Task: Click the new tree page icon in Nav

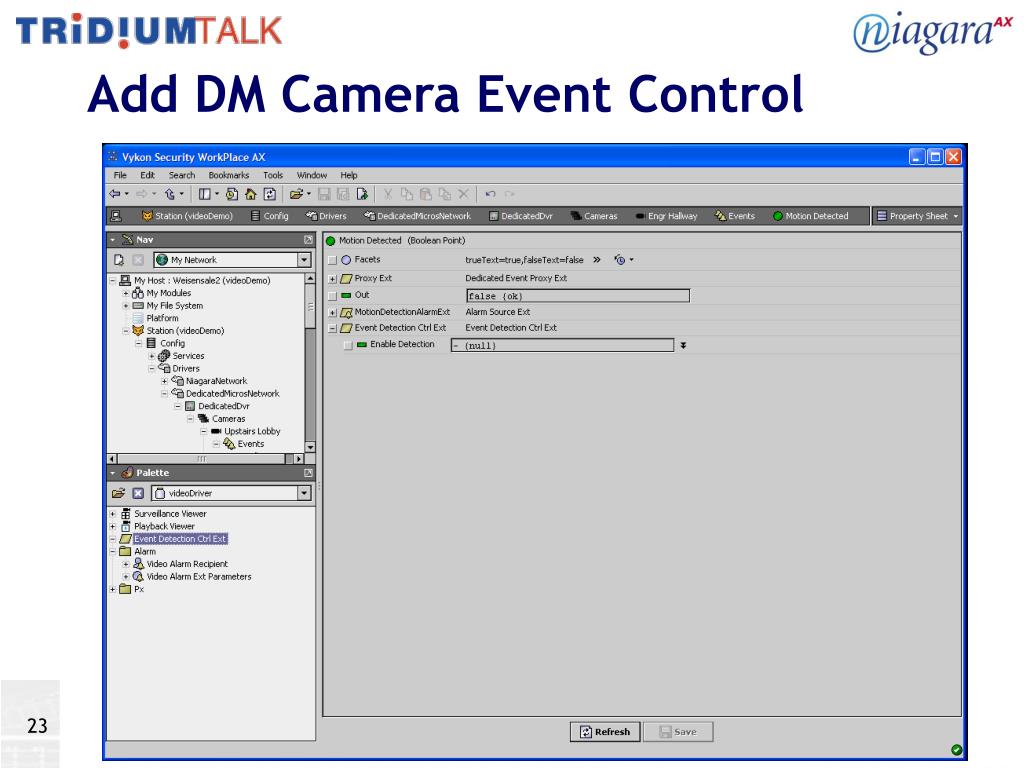Action: [x=119, y=260]
